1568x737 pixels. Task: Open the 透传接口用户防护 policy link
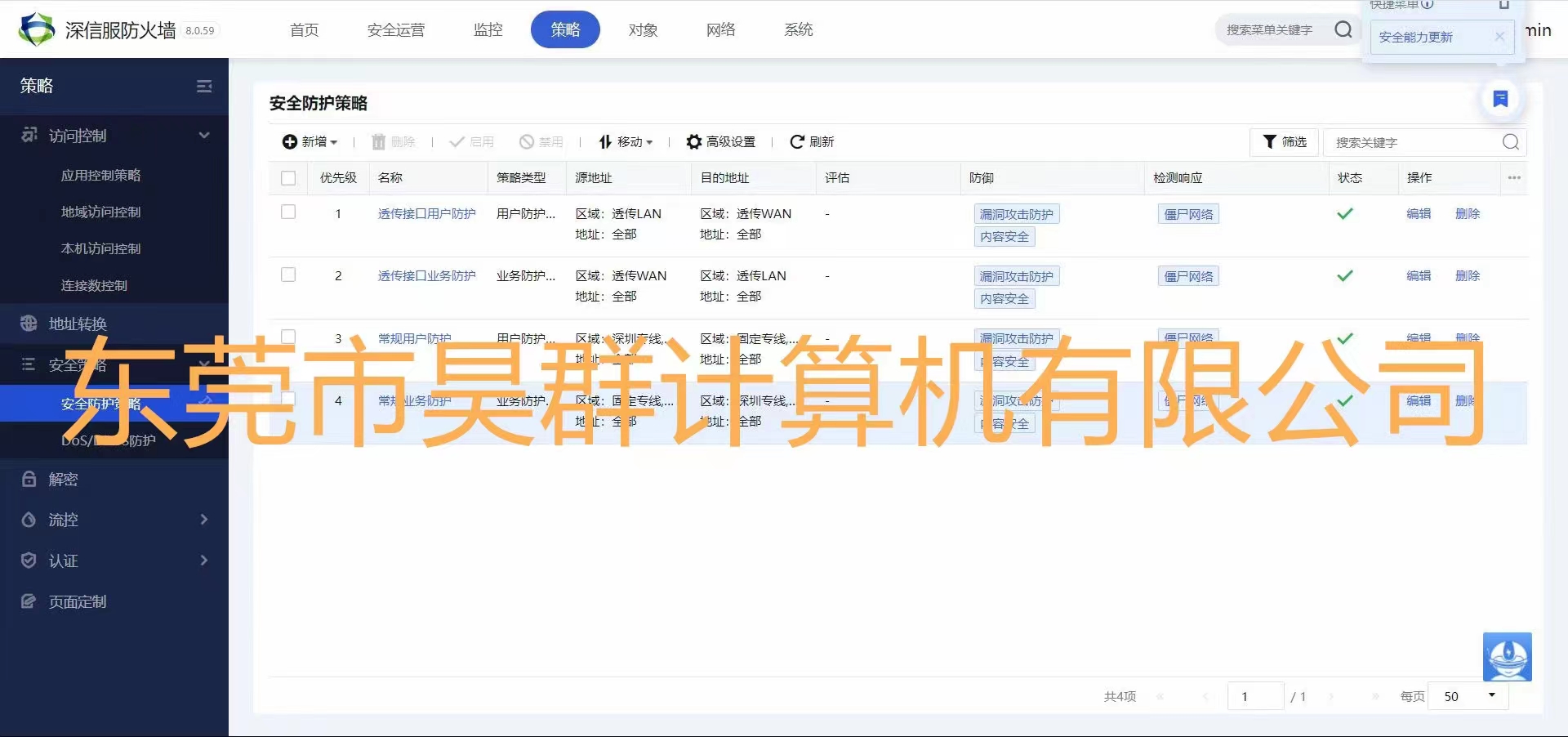pyautogui.click(x=426, y=214)
